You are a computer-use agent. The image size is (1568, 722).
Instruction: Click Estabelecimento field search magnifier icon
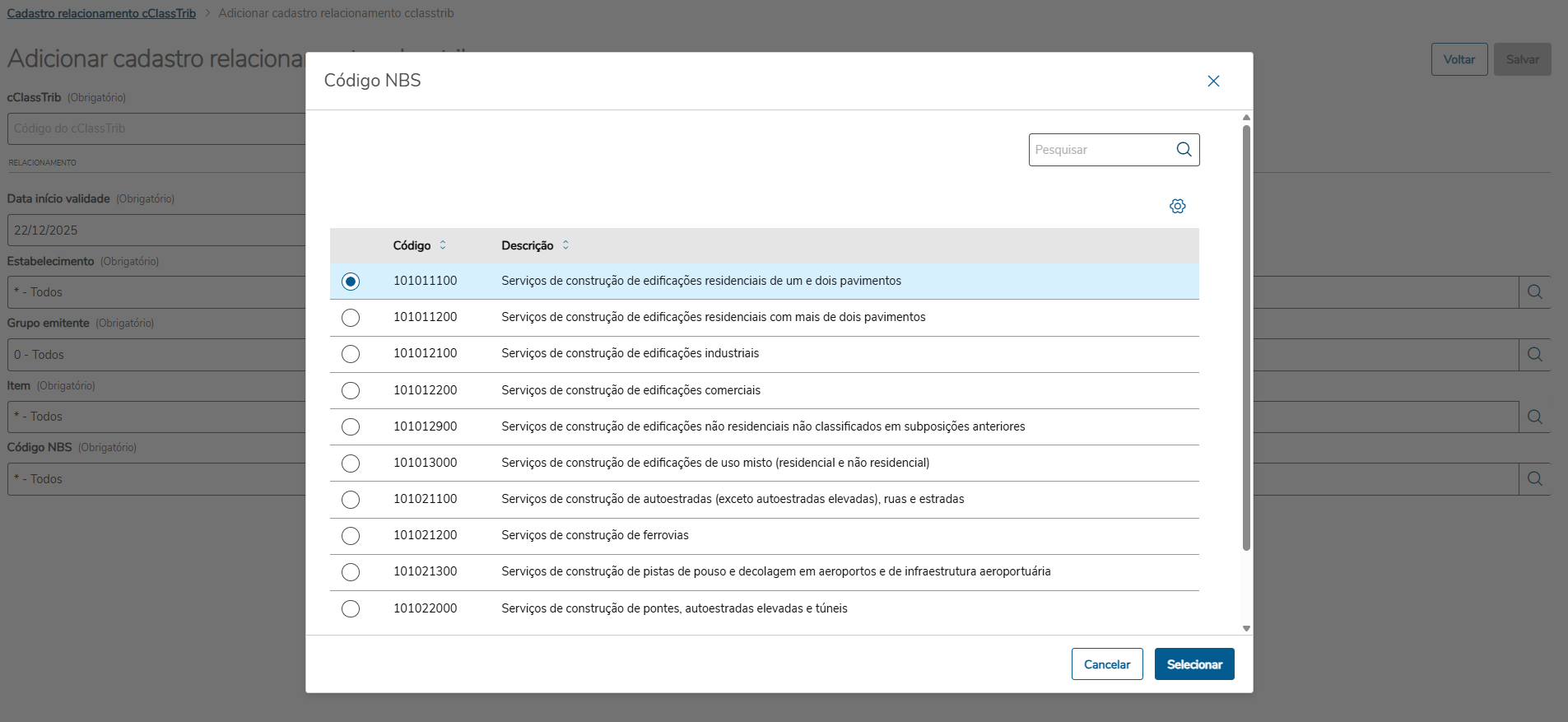click(1534, 292)
